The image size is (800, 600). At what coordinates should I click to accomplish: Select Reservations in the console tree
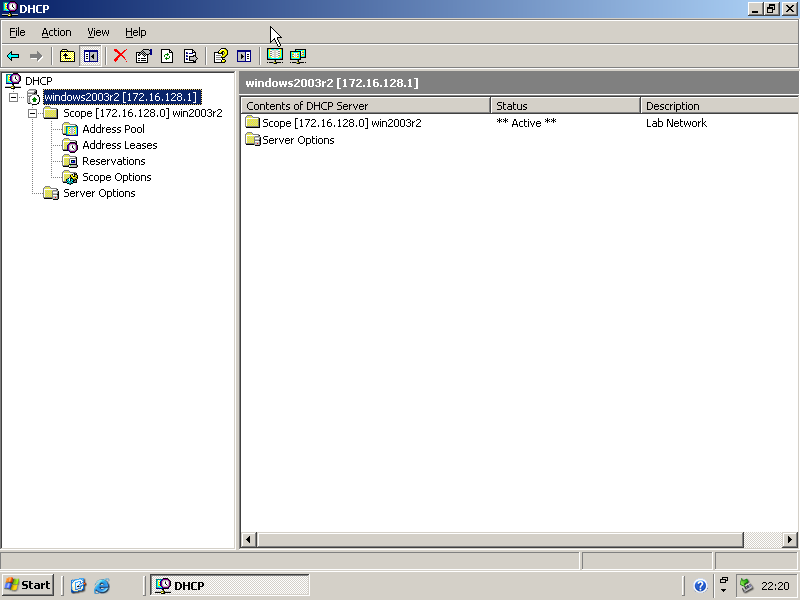(113, 161)
